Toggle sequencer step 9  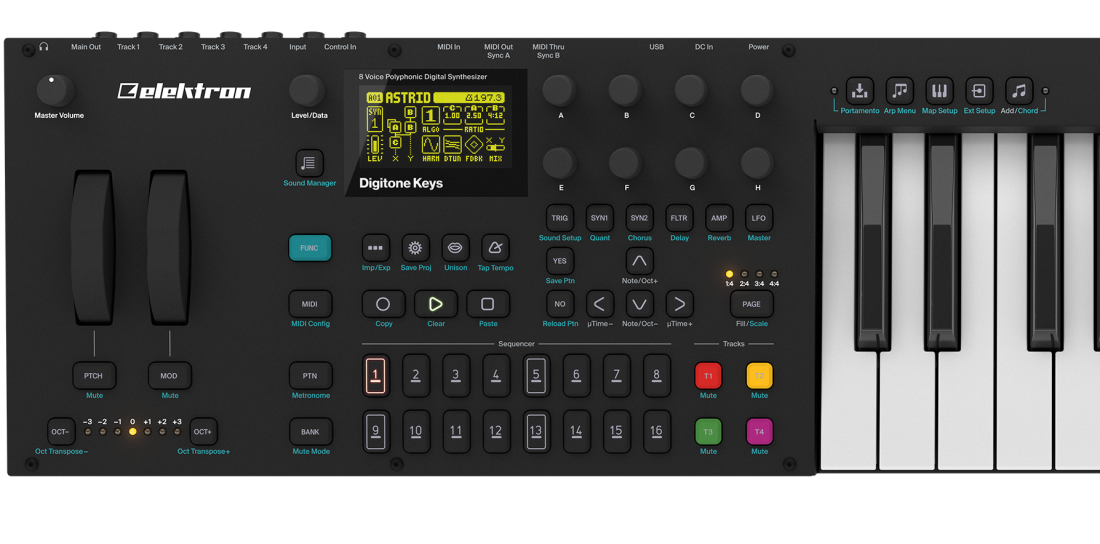[376, 432]
